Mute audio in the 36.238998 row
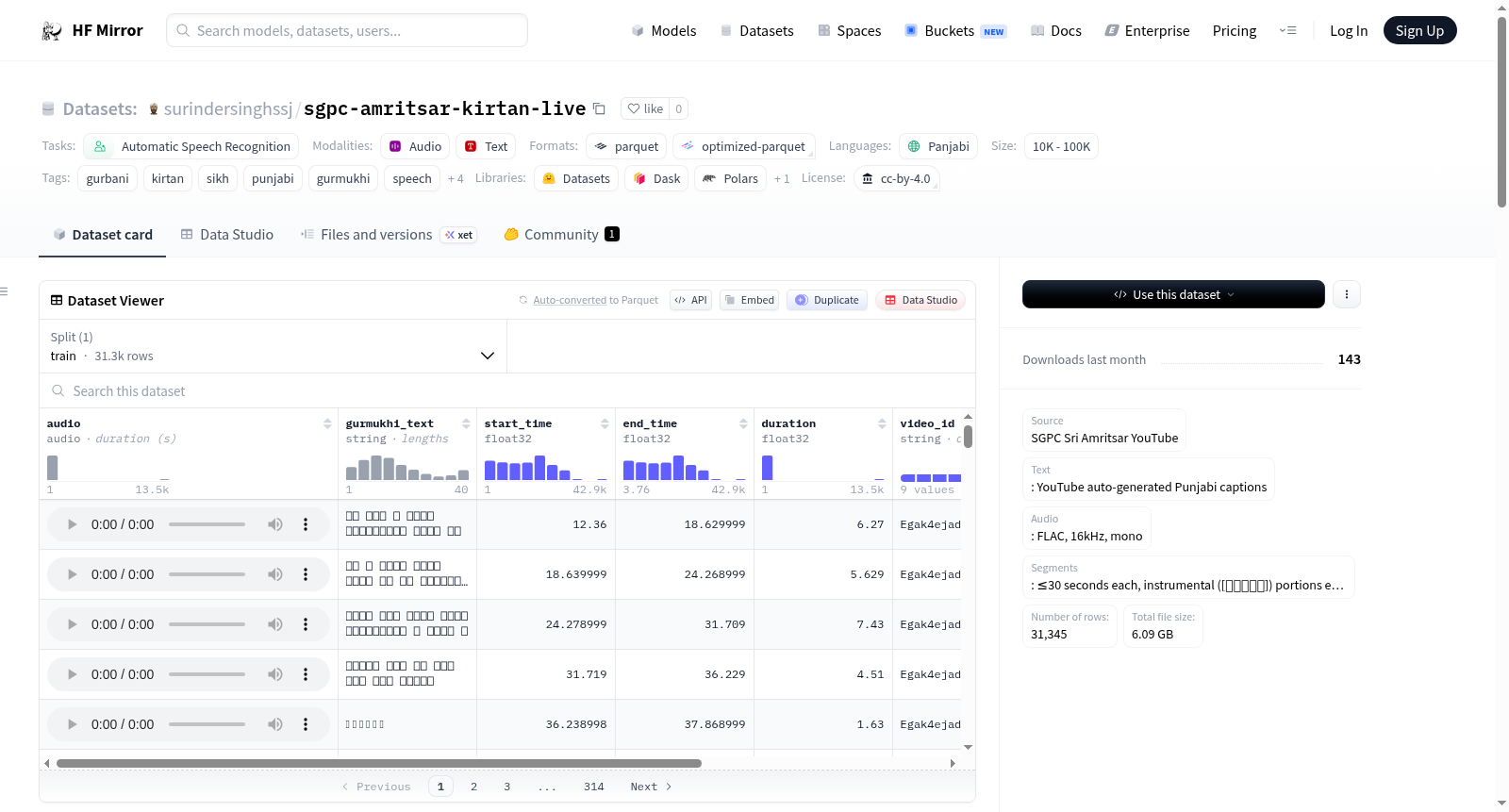Viewport: 1509px width, 812px height. tap(275, 724)
